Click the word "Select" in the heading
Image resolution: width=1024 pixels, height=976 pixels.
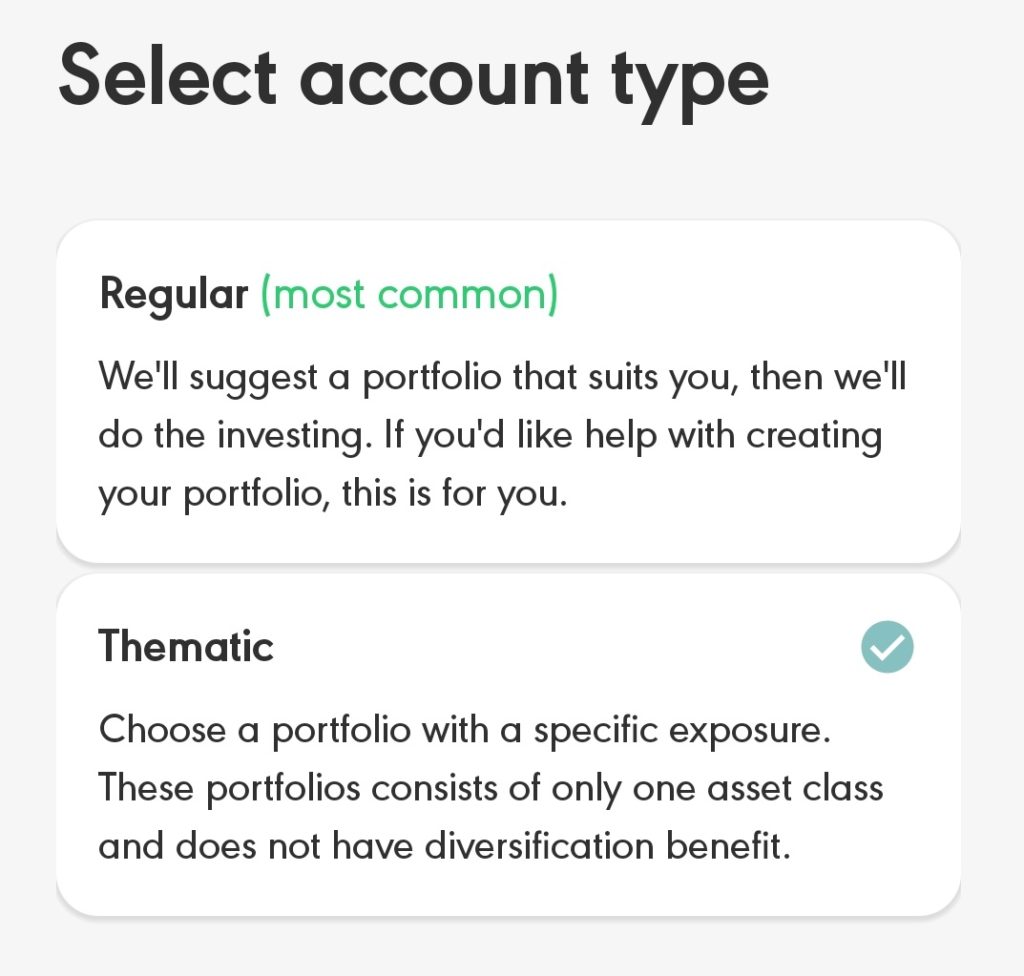(x=168, y=75)
